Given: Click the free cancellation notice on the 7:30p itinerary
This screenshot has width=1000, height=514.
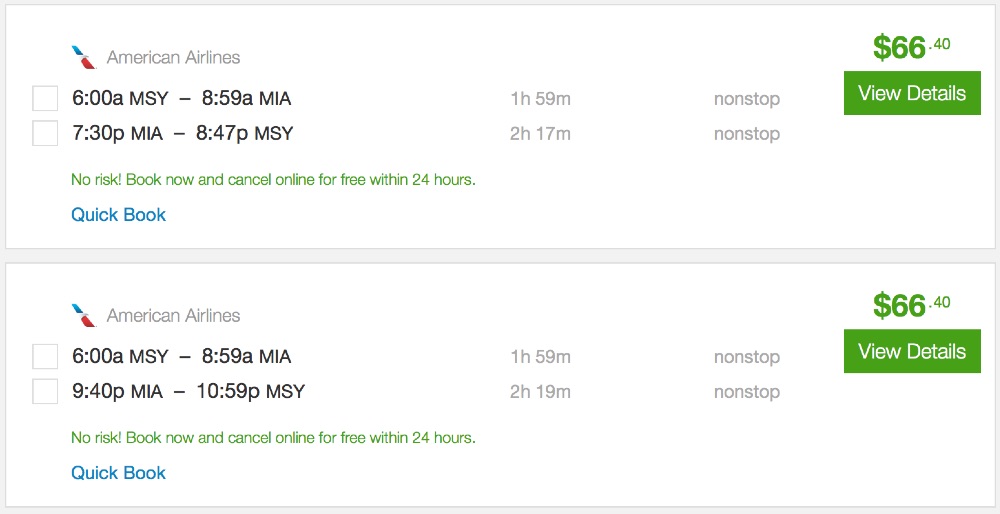Looking at the screenshot, I should point(273,180).
